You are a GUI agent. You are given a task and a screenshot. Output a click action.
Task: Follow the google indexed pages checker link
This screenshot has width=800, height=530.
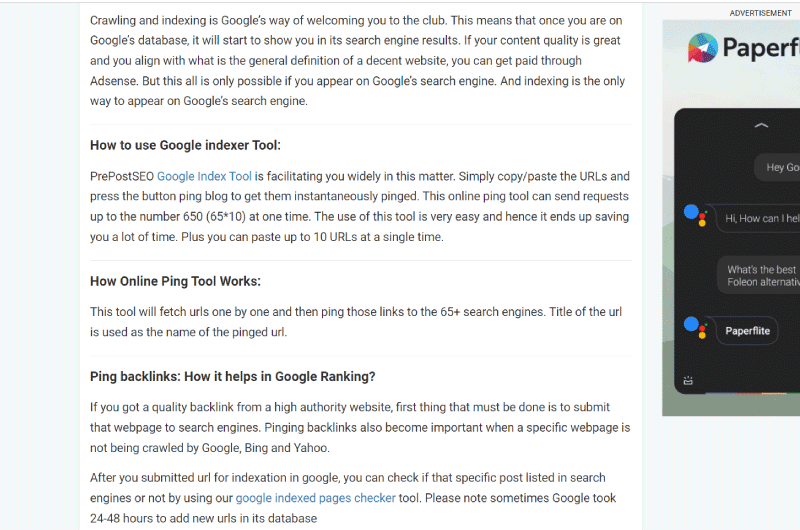[315, 498]
